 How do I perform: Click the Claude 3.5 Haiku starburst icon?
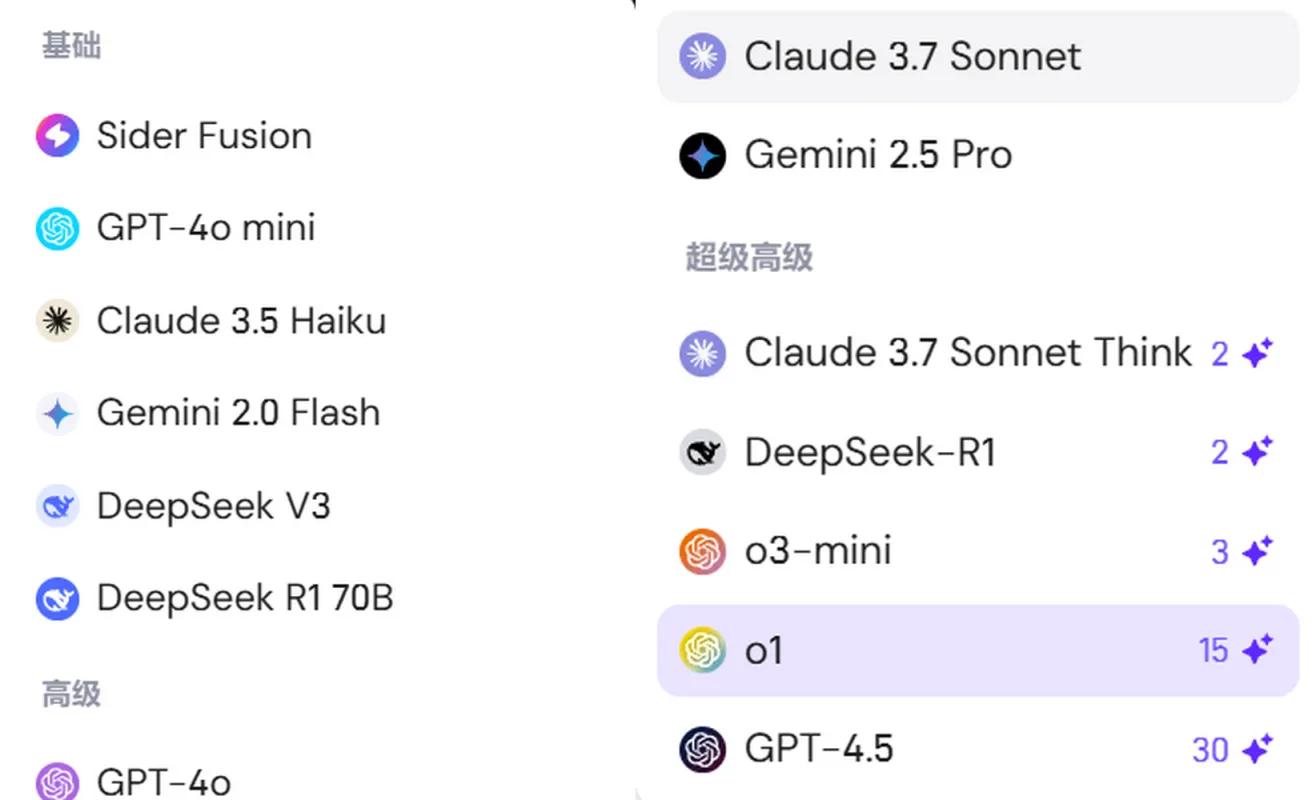tap(57, 321)
